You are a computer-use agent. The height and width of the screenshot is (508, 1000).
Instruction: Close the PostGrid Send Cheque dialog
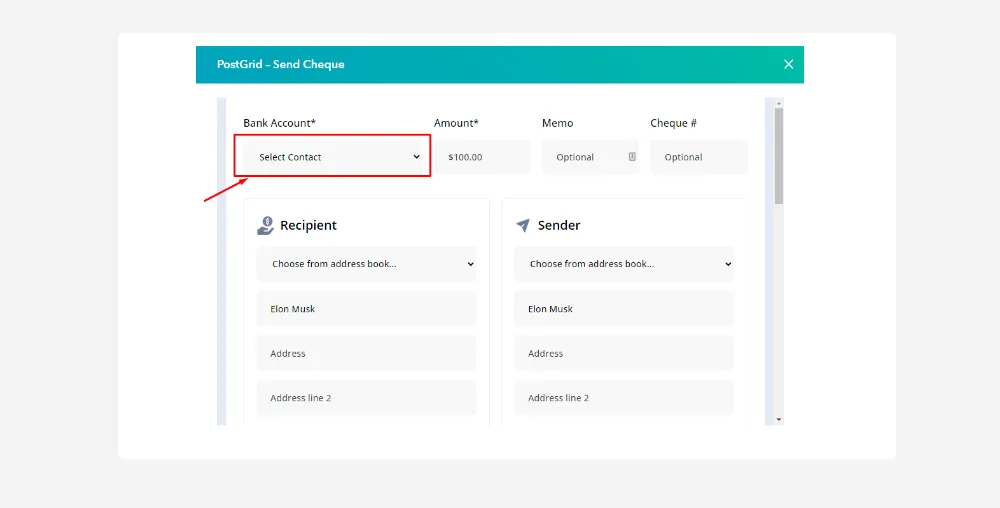pos(788,64)
